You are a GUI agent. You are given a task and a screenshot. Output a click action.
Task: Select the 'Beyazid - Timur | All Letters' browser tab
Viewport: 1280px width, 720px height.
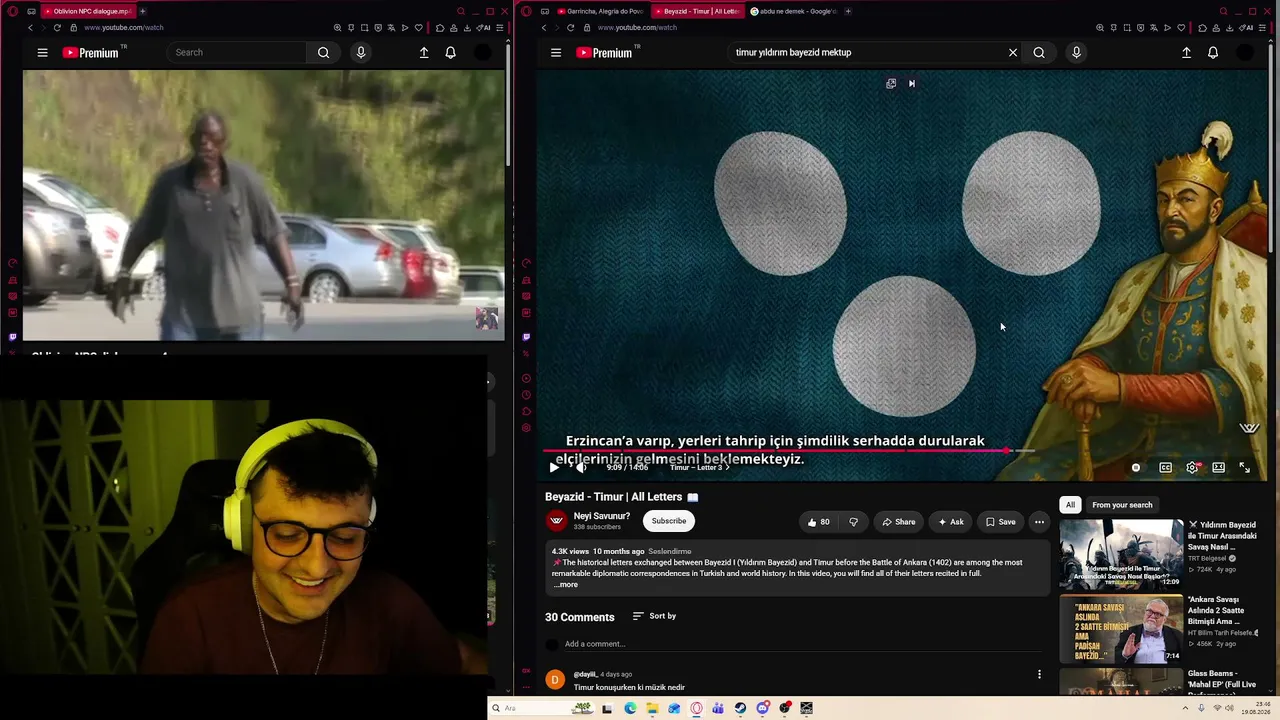pyautogui.click(x=696, y=11)
